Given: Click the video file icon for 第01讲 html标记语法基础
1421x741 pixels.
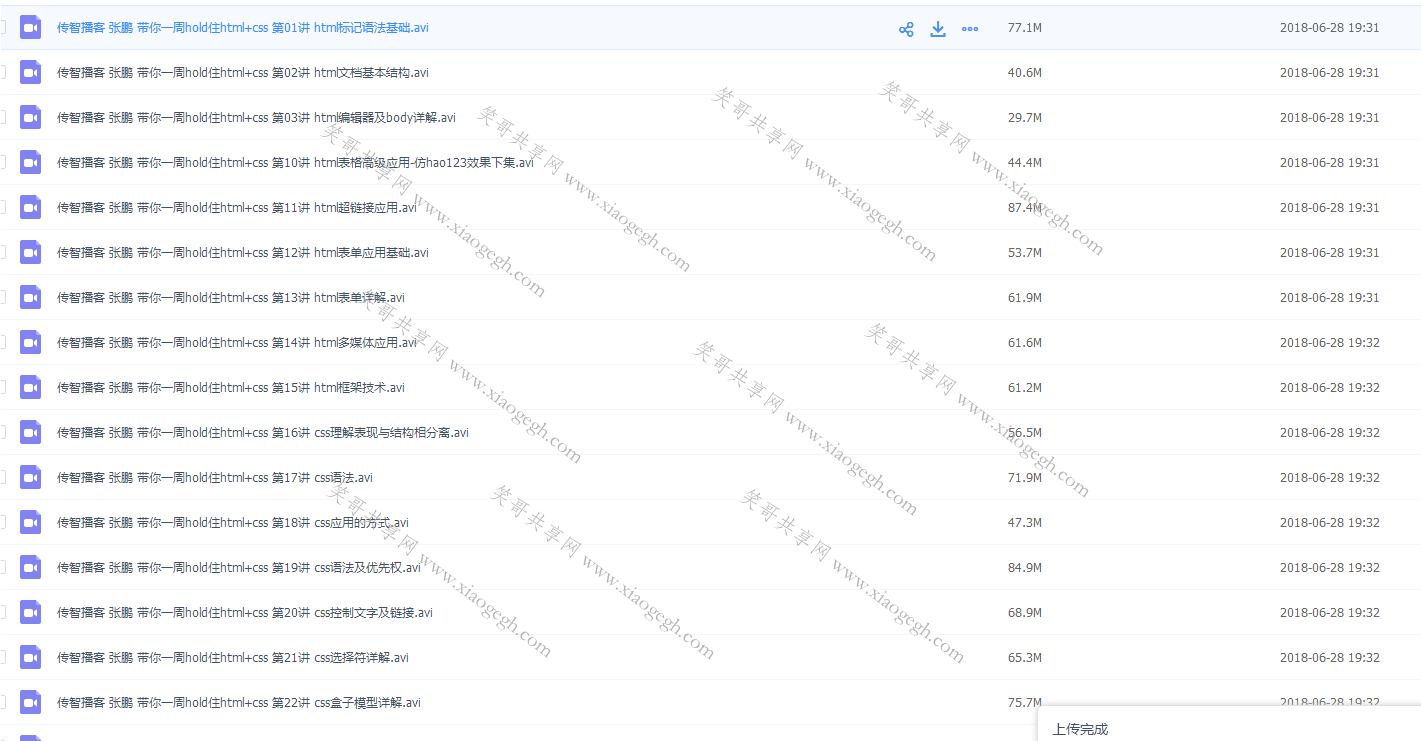Looking at the screenshot, I should click(x=31, y=28).
